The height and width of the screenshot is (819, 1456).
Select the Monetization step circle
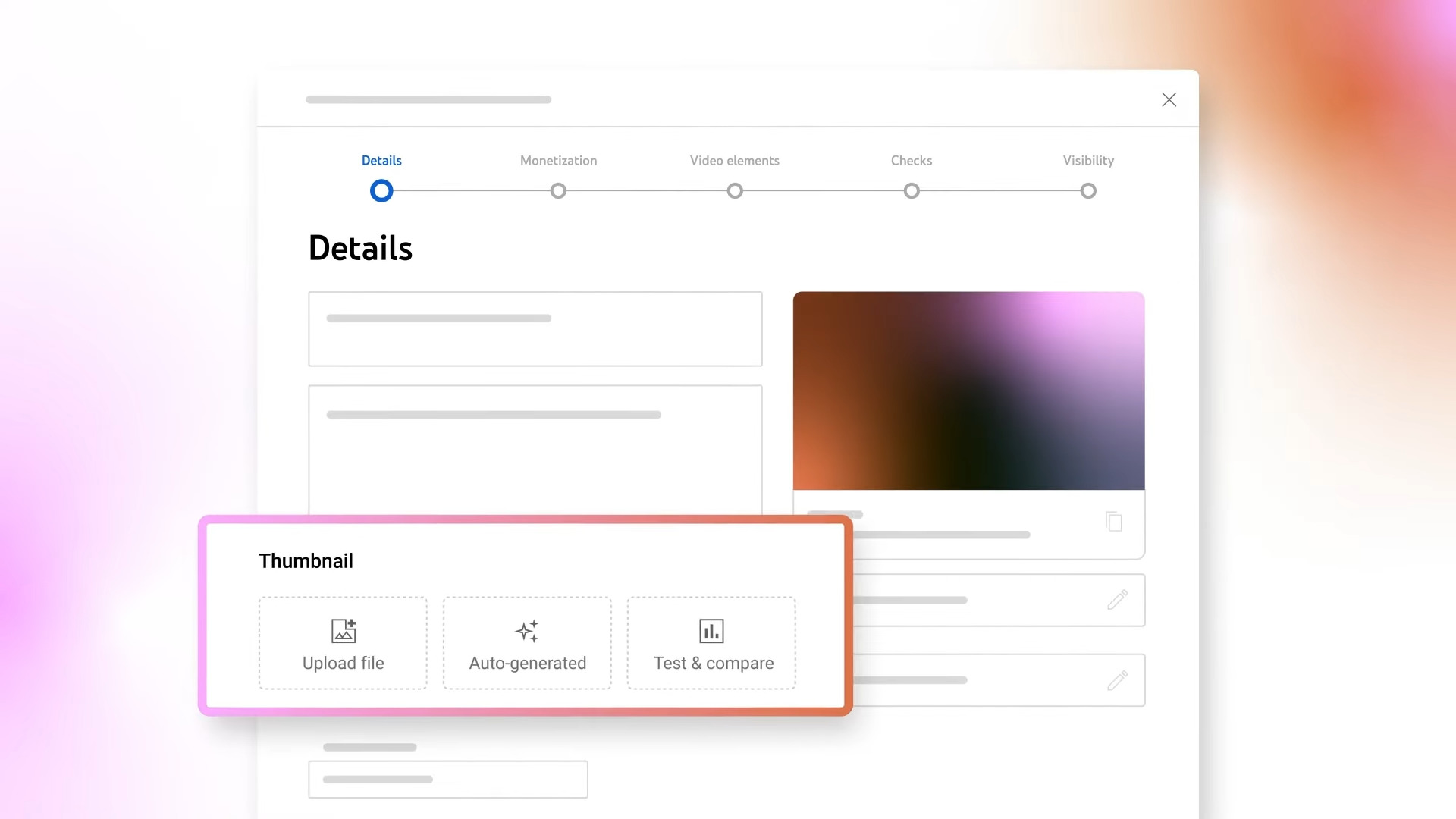[558, 191]
